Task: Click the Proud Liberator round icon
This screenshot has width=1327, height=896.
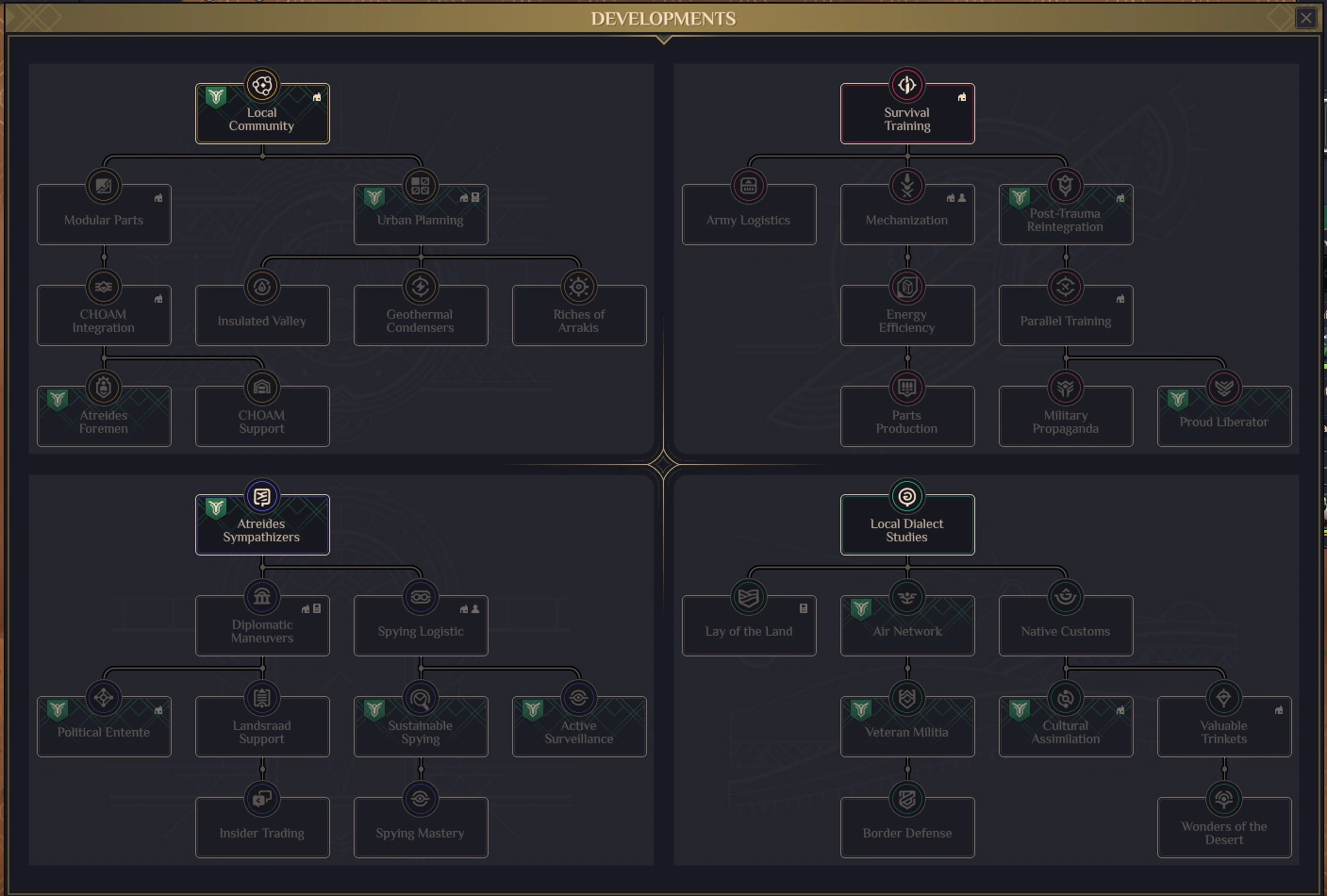Action: (x=1224, y=388)
